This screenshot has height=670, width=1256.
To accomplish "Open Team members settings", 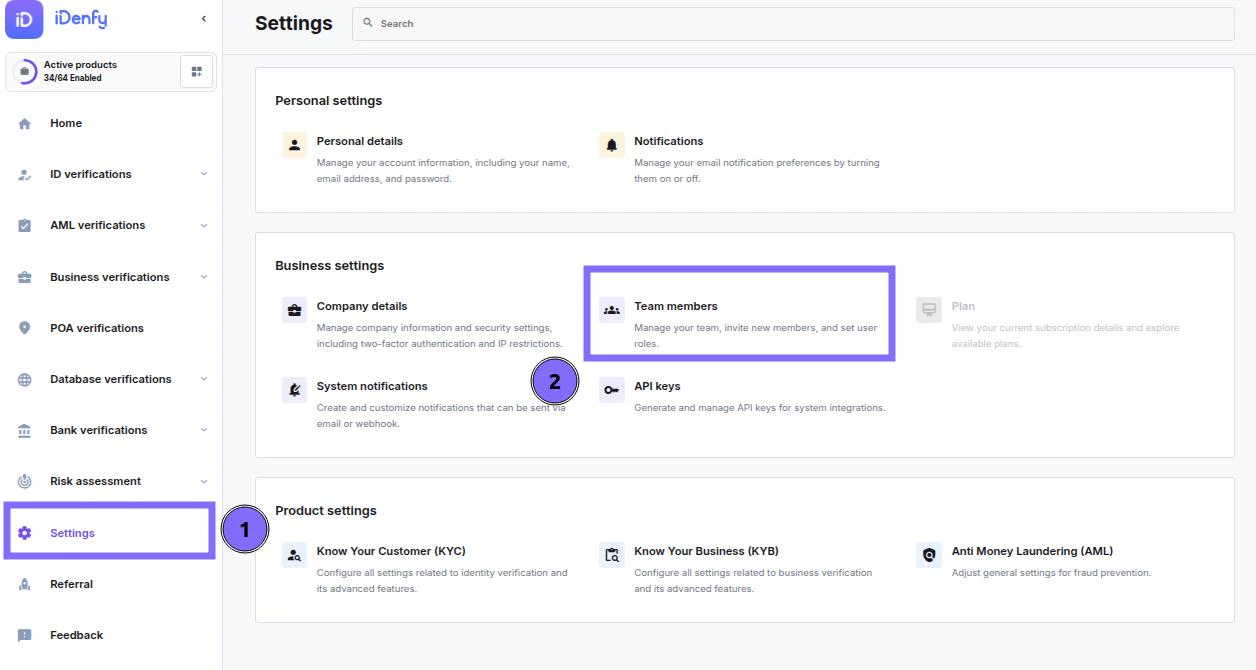I will (676, 306).
